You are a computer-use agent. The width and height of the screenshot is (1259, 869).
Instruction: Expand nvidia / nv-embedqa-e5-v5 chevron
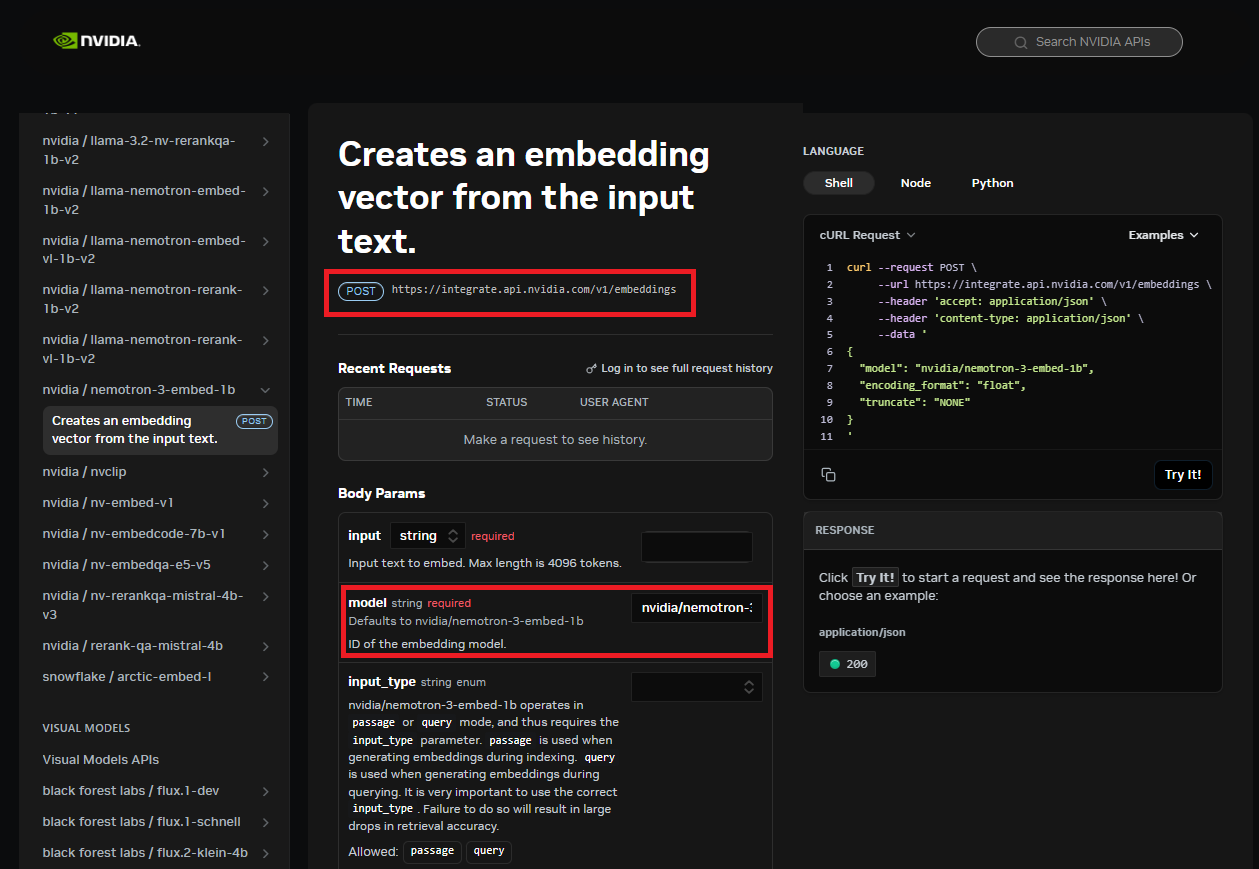(x=266, y=565)
